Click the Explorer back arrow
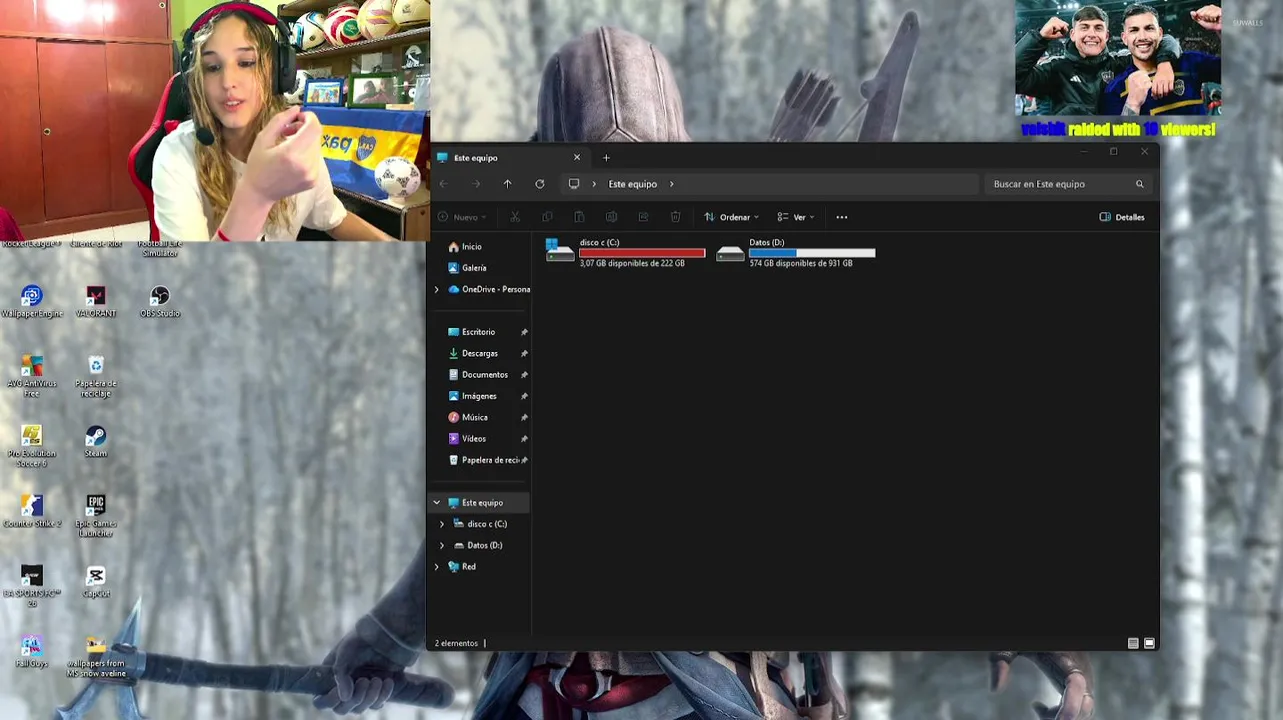 pyautogui.click(x=444, y=184)
